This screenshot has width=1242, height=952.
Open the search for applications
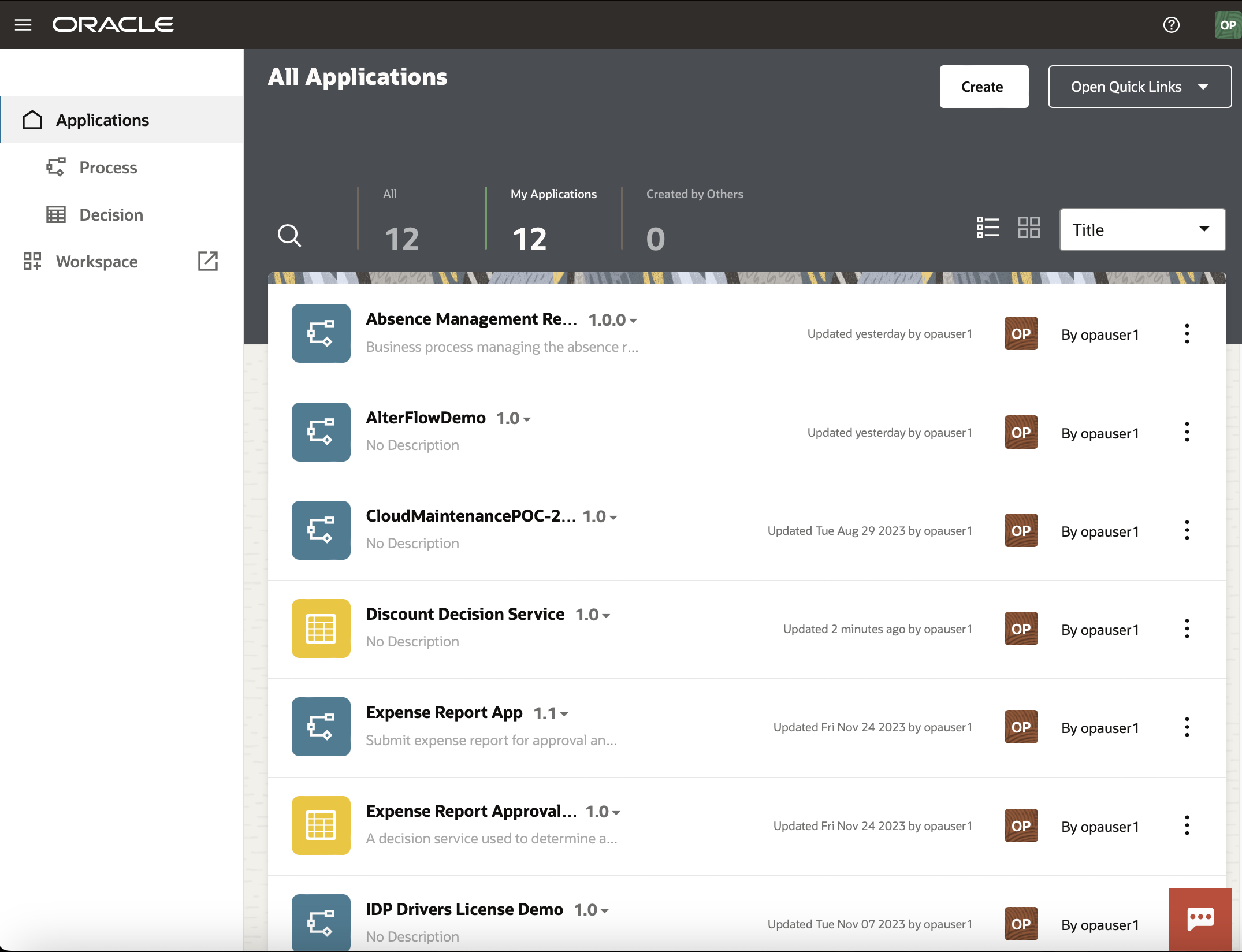tap(289, 236)
